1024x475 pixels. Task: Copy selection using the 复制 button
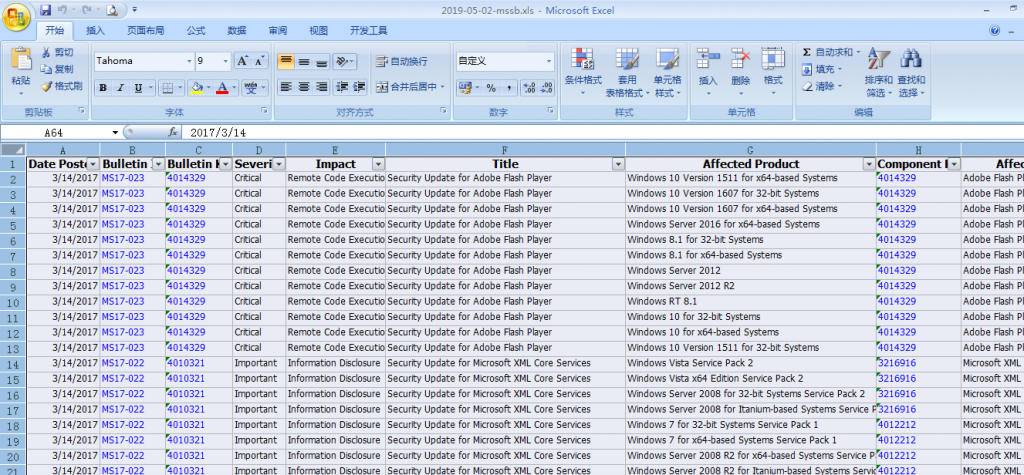coord(57,69)
